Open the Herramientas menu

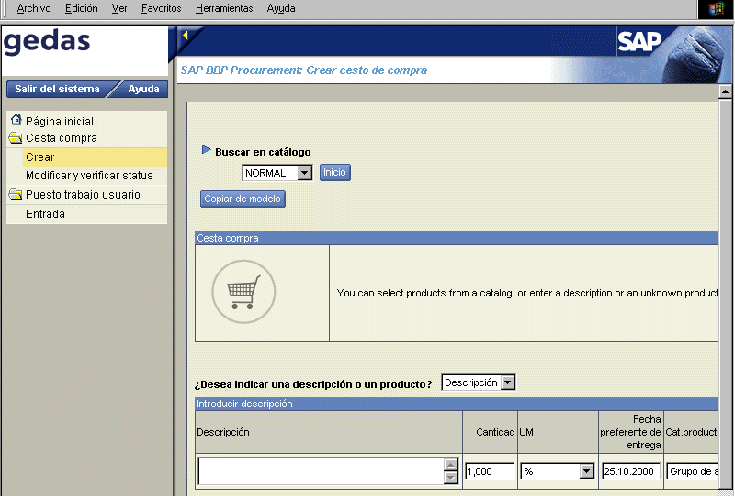pos(225,8)
